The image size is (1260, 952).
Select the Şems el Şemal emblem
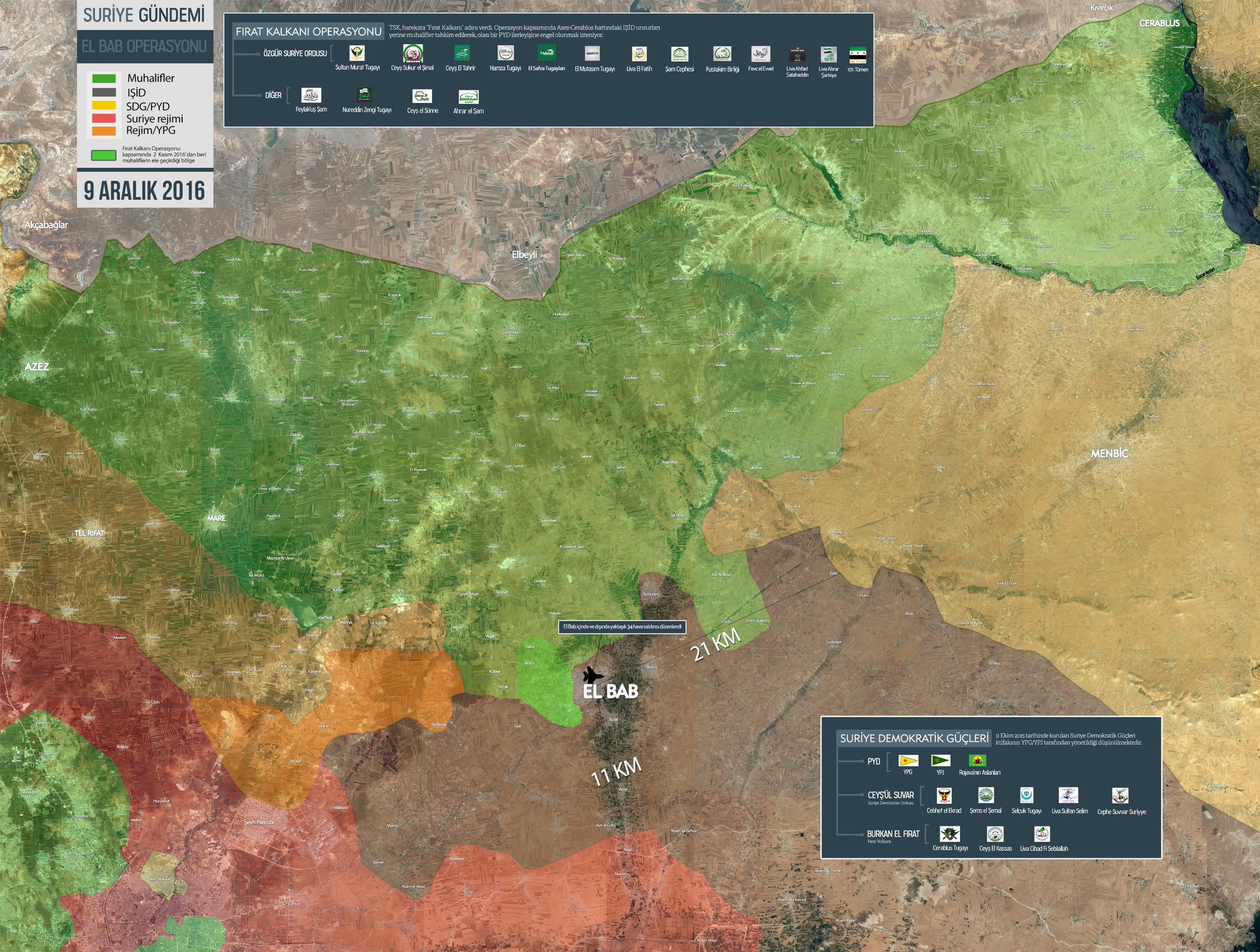click(x=986, y=796)
